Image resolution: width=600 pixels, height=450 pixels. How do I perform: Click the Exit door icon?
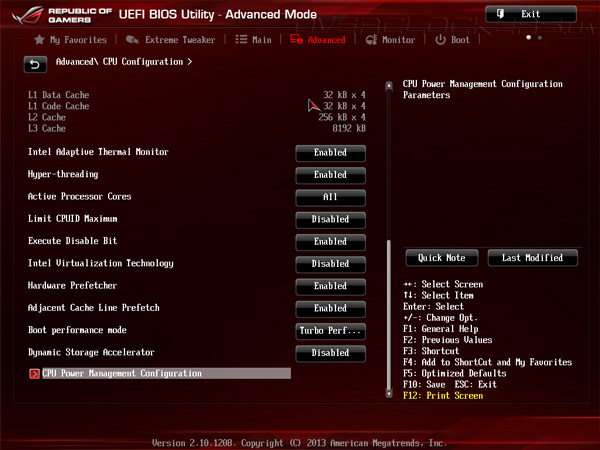pyautogui.click(x=500, y=14)
